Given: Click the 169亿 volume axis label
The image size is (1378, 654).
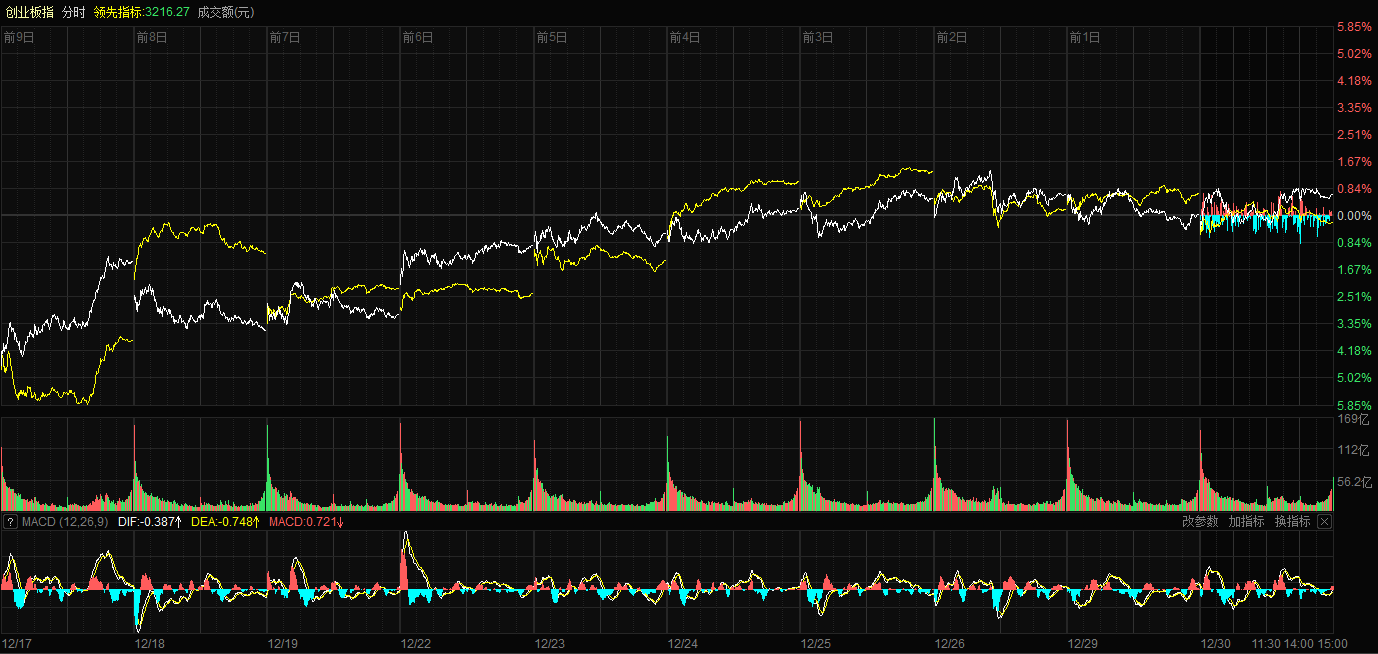Looking at the screenshot, I should pyautogui.click(x=1352, y=420).
